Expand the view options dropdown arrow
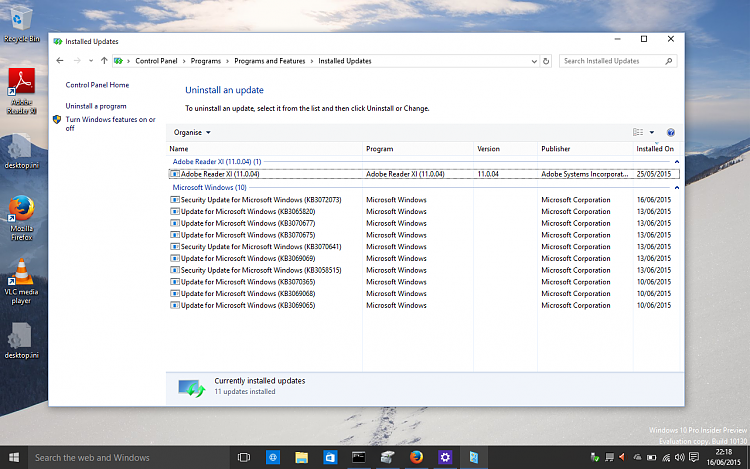Image resolution: width=750 pixels, height=469 pixels. point(652,132)
